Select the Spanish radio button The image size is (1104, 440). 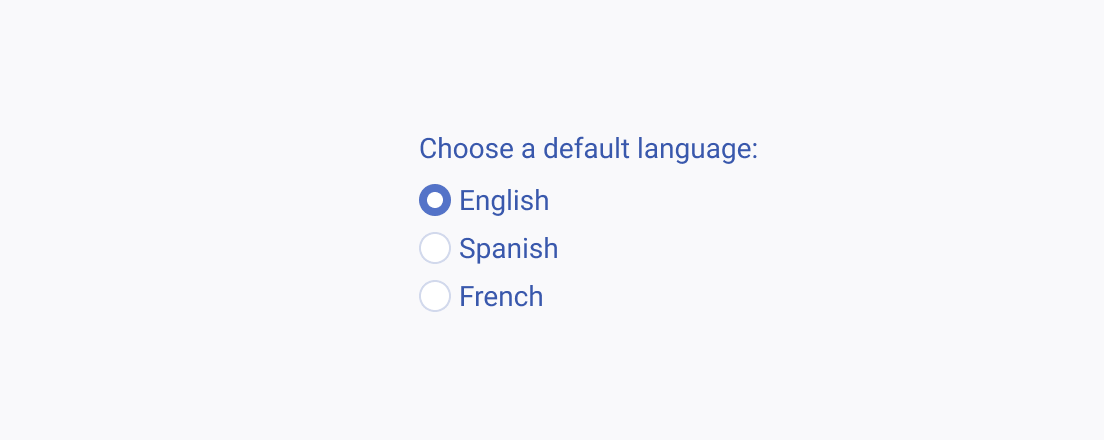434,248
